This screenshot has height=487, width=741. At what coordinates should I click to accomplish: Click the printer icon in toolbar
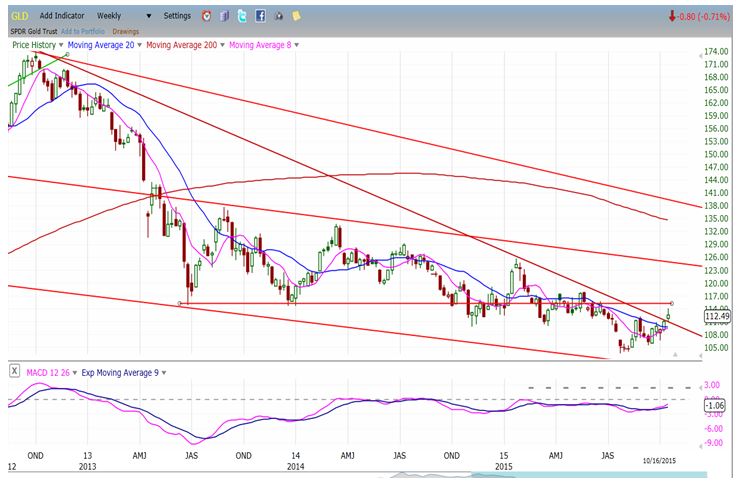pos(279,17)
